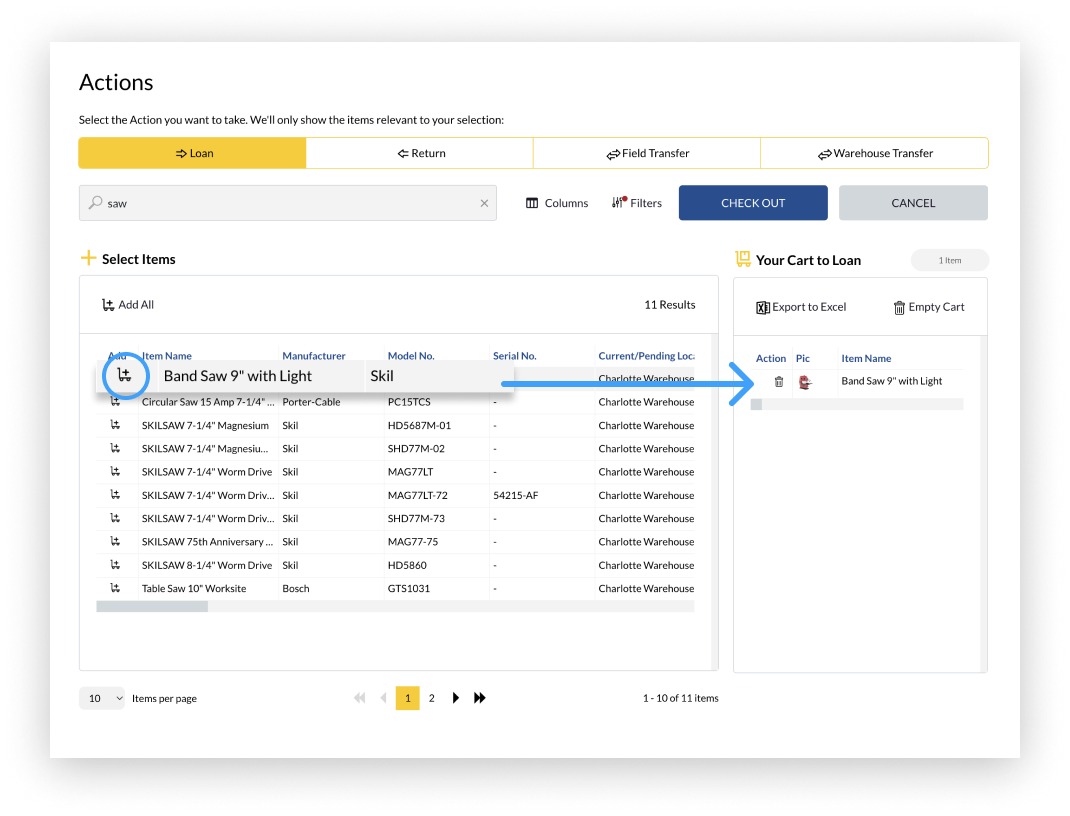Click add-to-cart icon for Band Saw 9" with Light
The image size is (1070, 816).
[124, 376]
